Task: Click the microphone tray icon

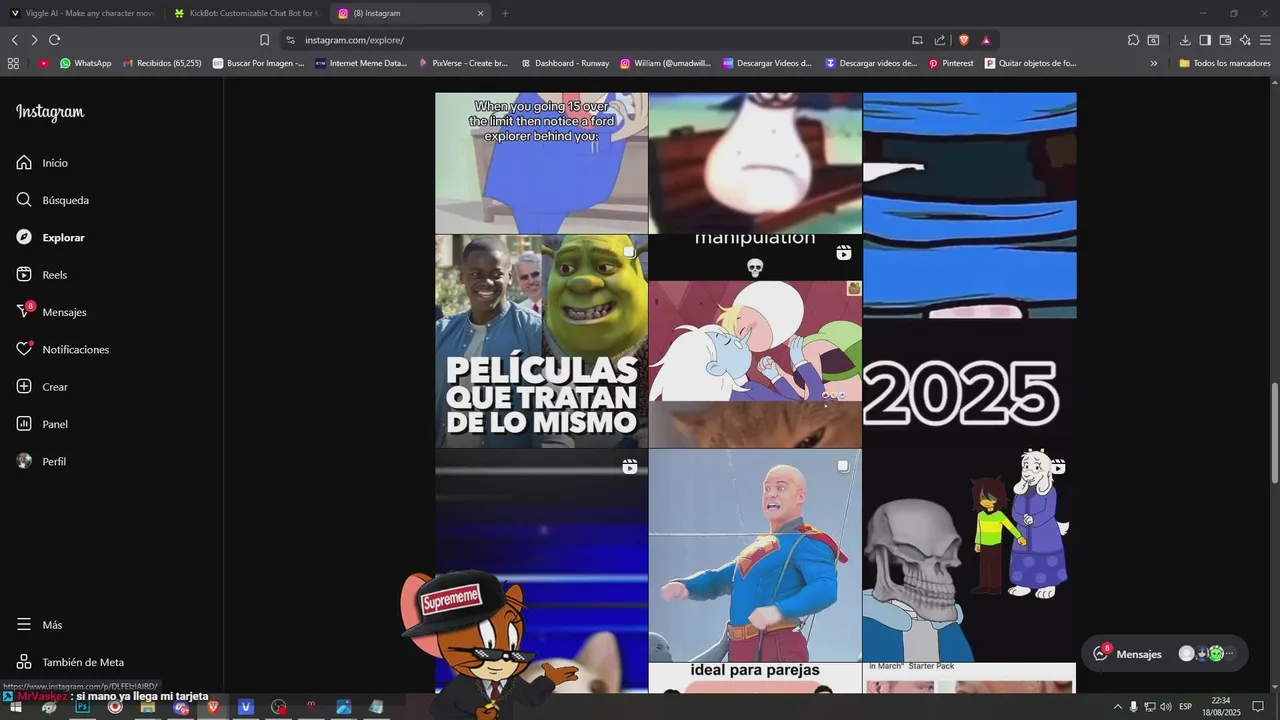Action: click(x=1133, y=707)
